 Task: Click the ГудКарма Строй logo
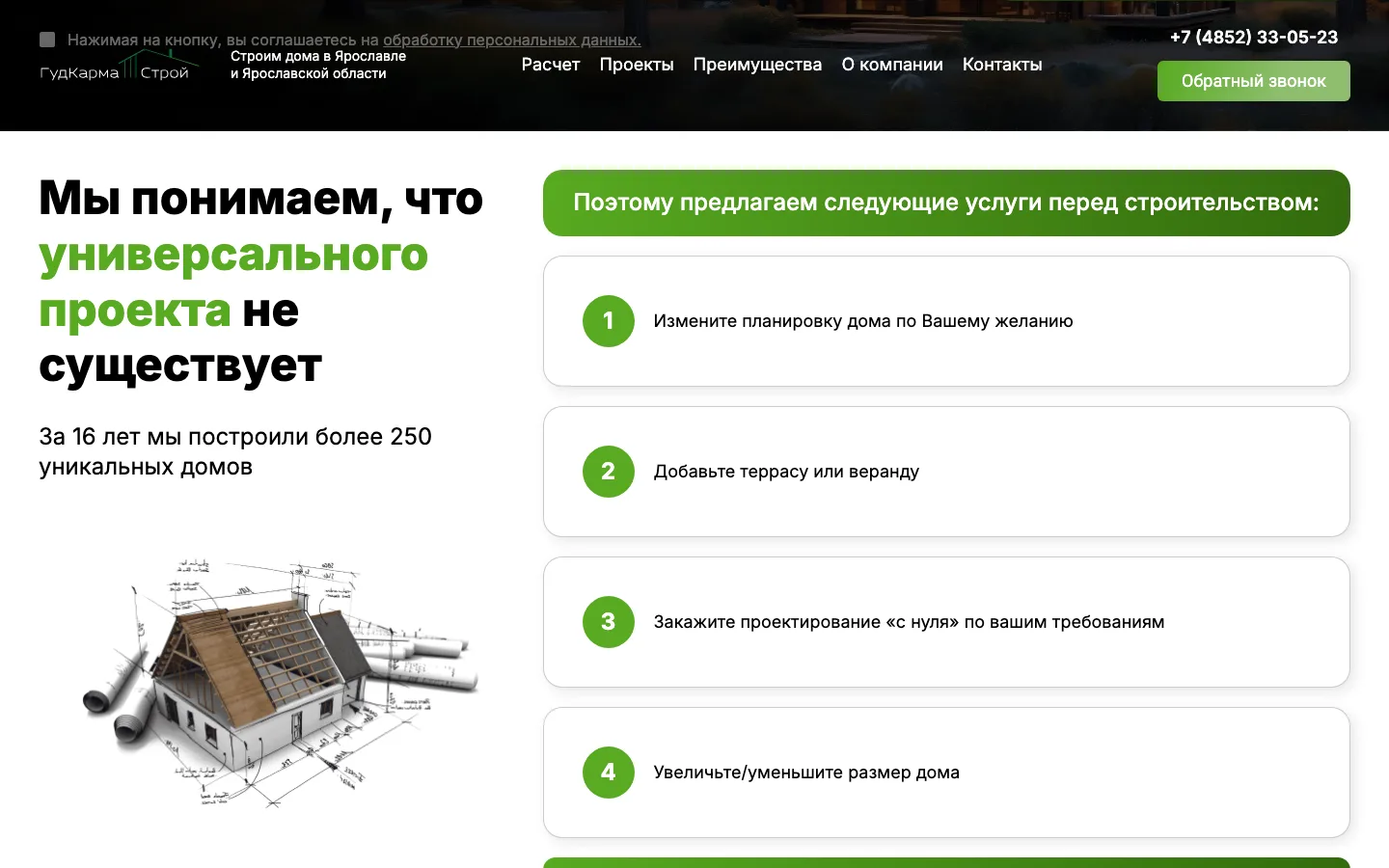(x=119, y=66)
